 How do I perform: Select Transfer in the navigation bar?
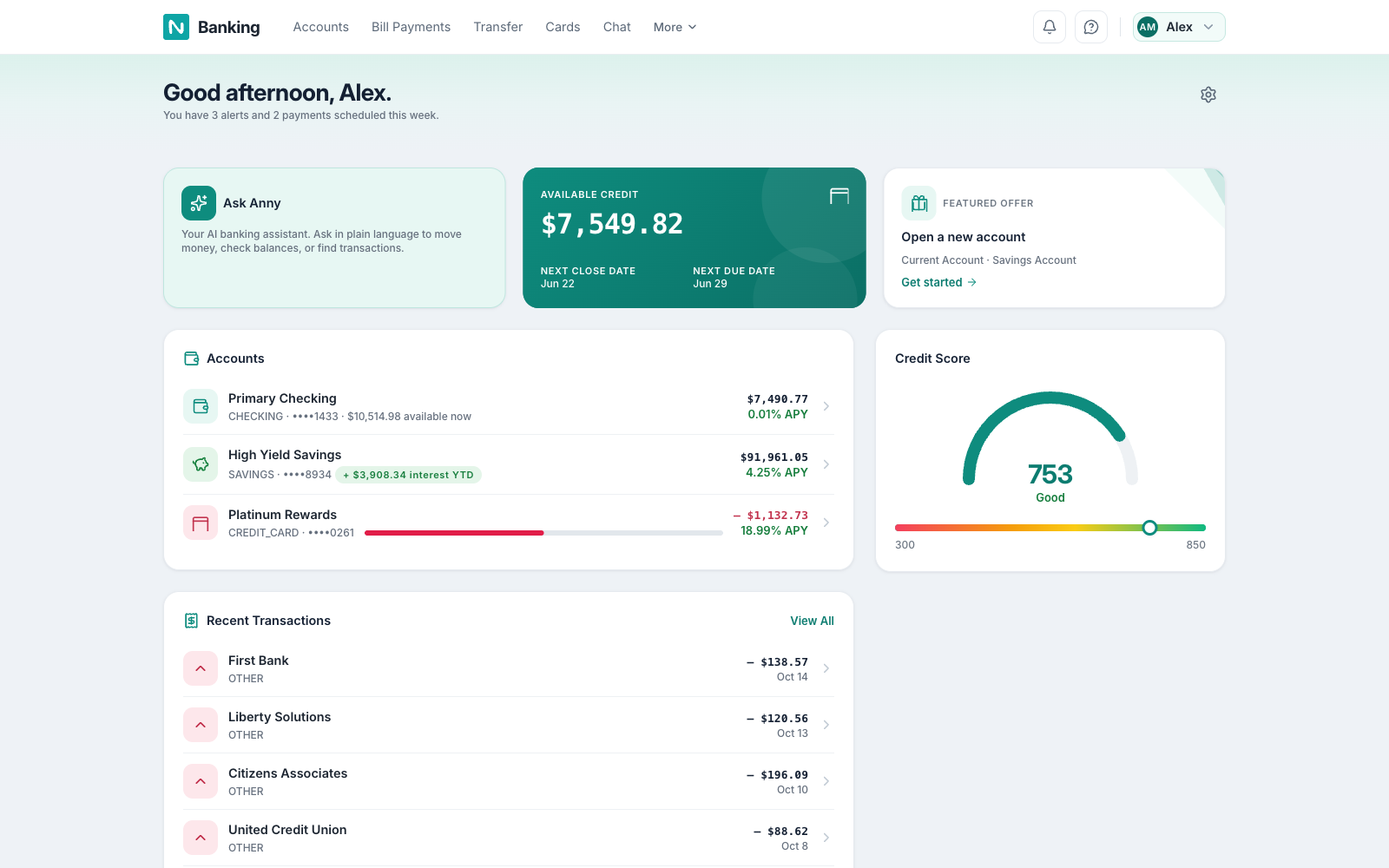(498, 27)
